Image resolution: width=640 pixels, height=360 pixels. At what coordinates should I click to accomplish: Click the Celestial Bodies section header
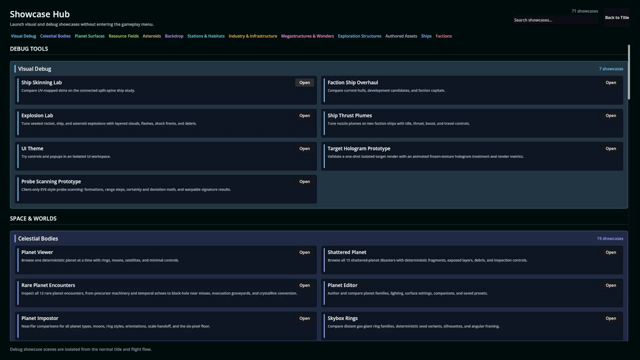(x=38, y=239)
